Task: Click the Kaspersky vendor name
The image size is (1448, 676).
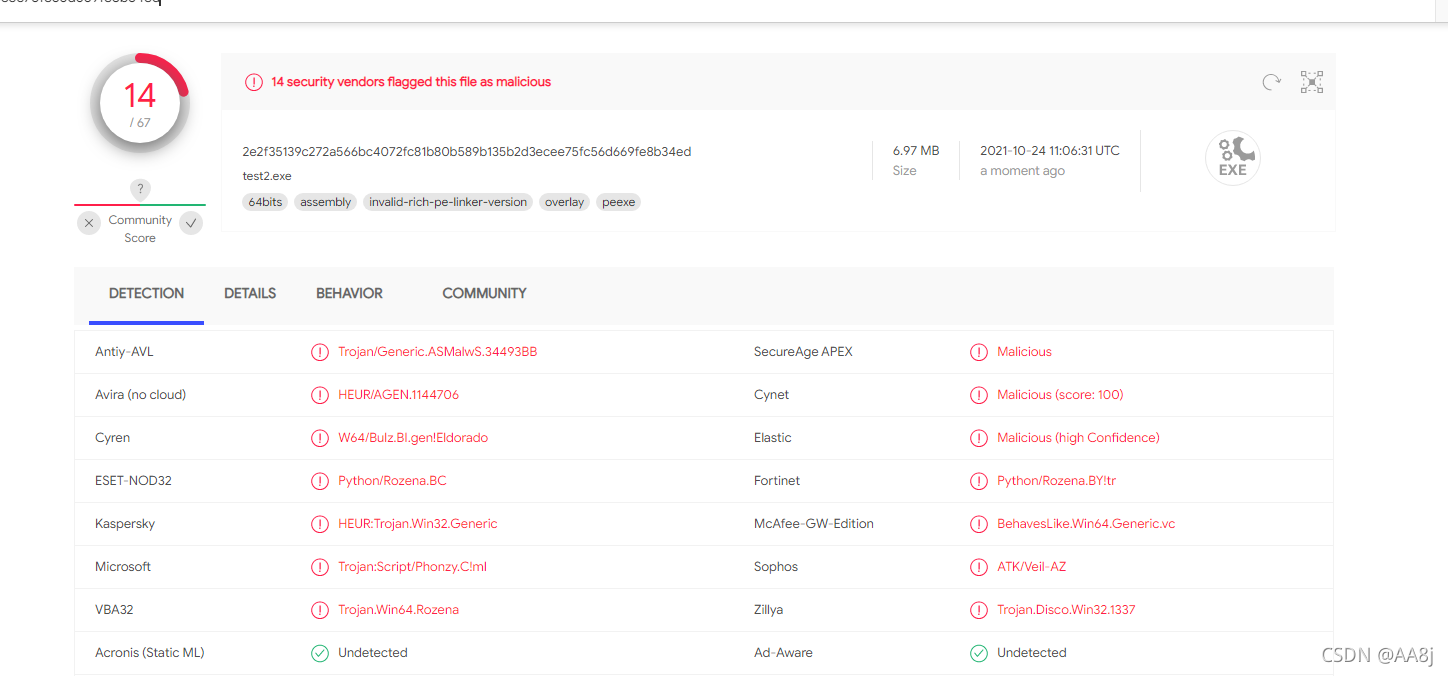Action: pos(125,524)
